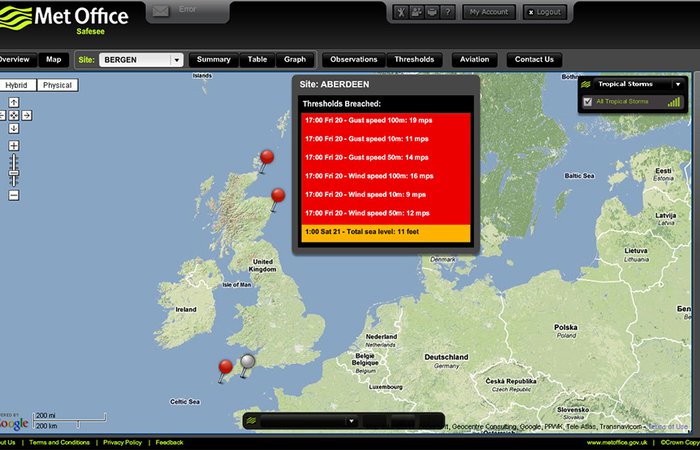
Task: Pan the map down with arrow button
Action: coord(14,129)
